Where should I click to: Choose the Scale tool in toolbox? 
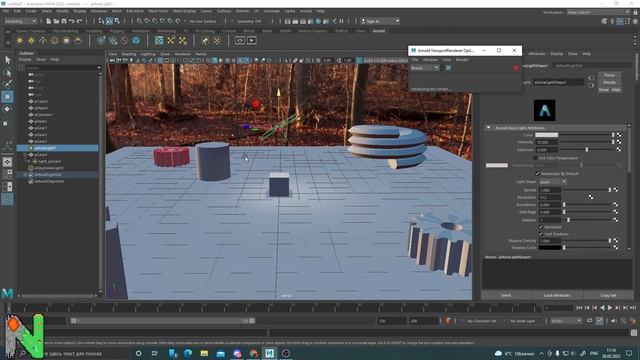tap(7, 122)
